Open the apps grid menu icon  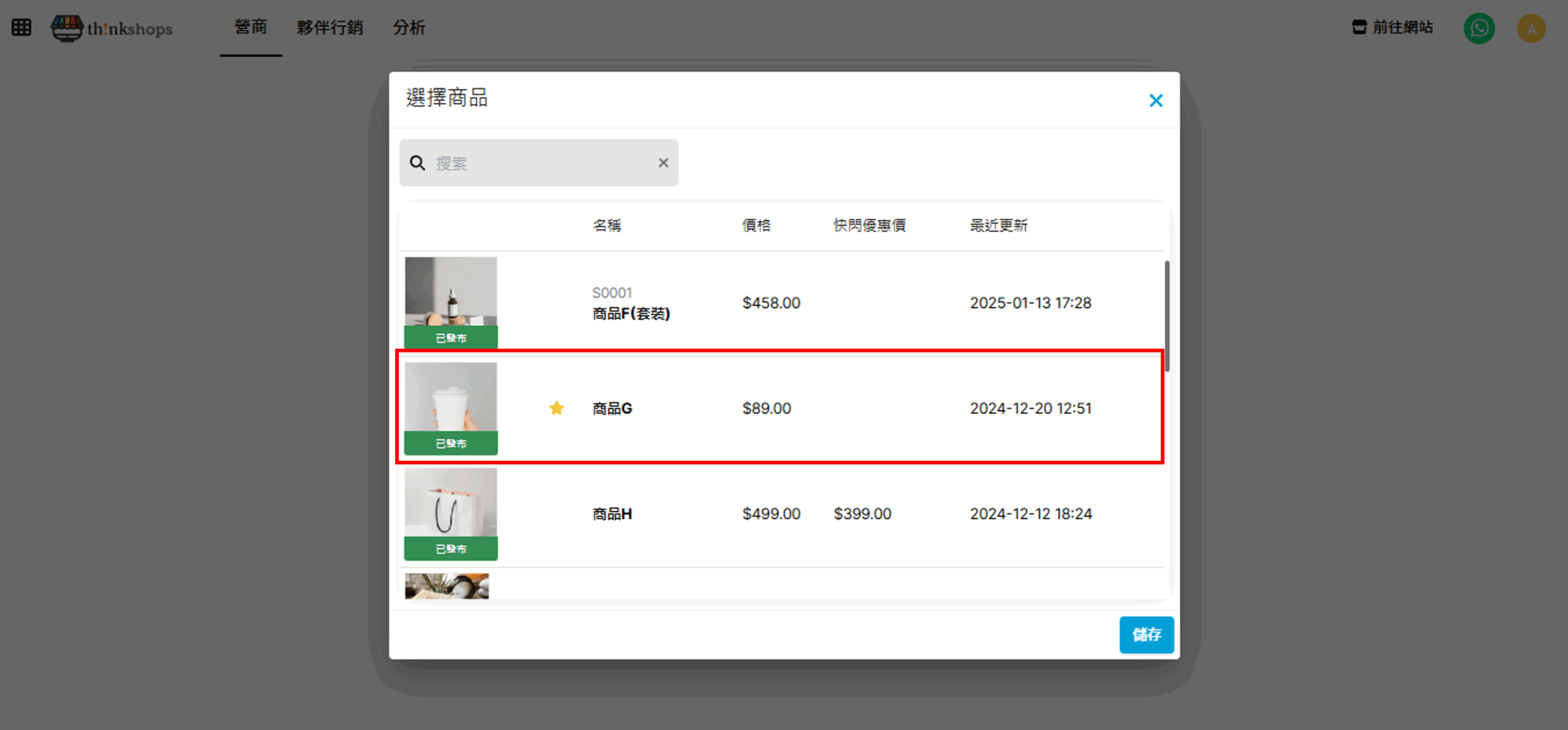click(21, 28)
